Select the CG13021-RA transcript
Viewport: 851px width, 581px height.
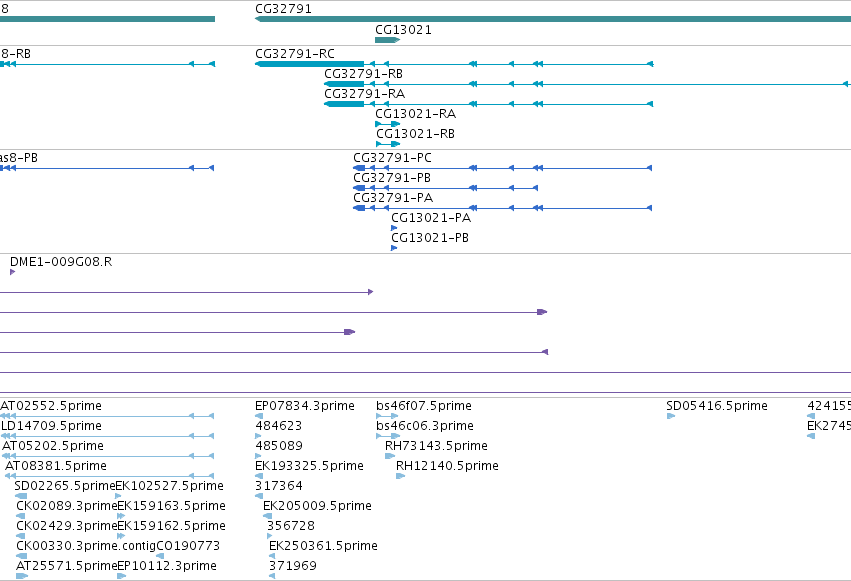pyautogui.click(x=388, y=124)
